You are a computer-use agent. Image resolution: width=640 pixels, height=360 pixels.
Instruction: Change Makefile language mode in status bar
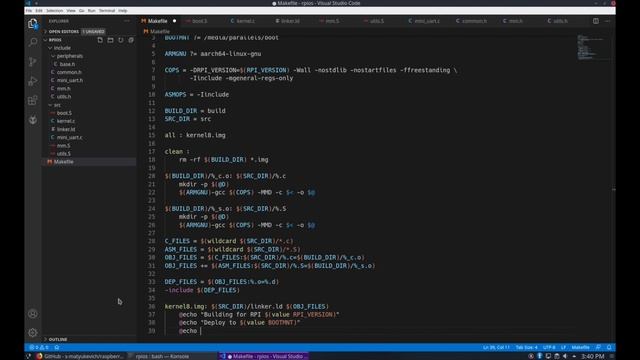(580, 347)
